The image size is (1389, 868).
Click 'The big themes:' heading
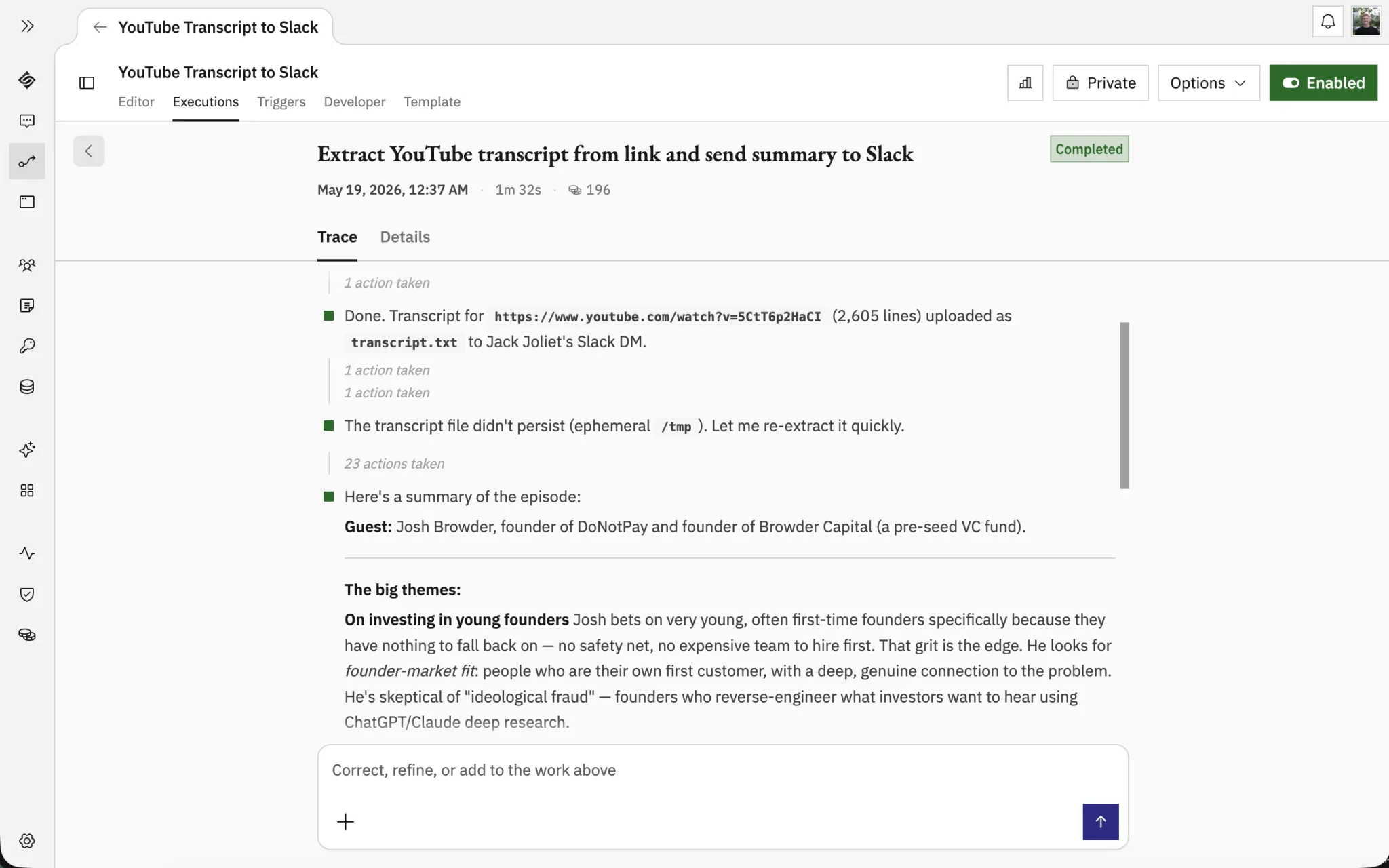(x=402, y=590)
